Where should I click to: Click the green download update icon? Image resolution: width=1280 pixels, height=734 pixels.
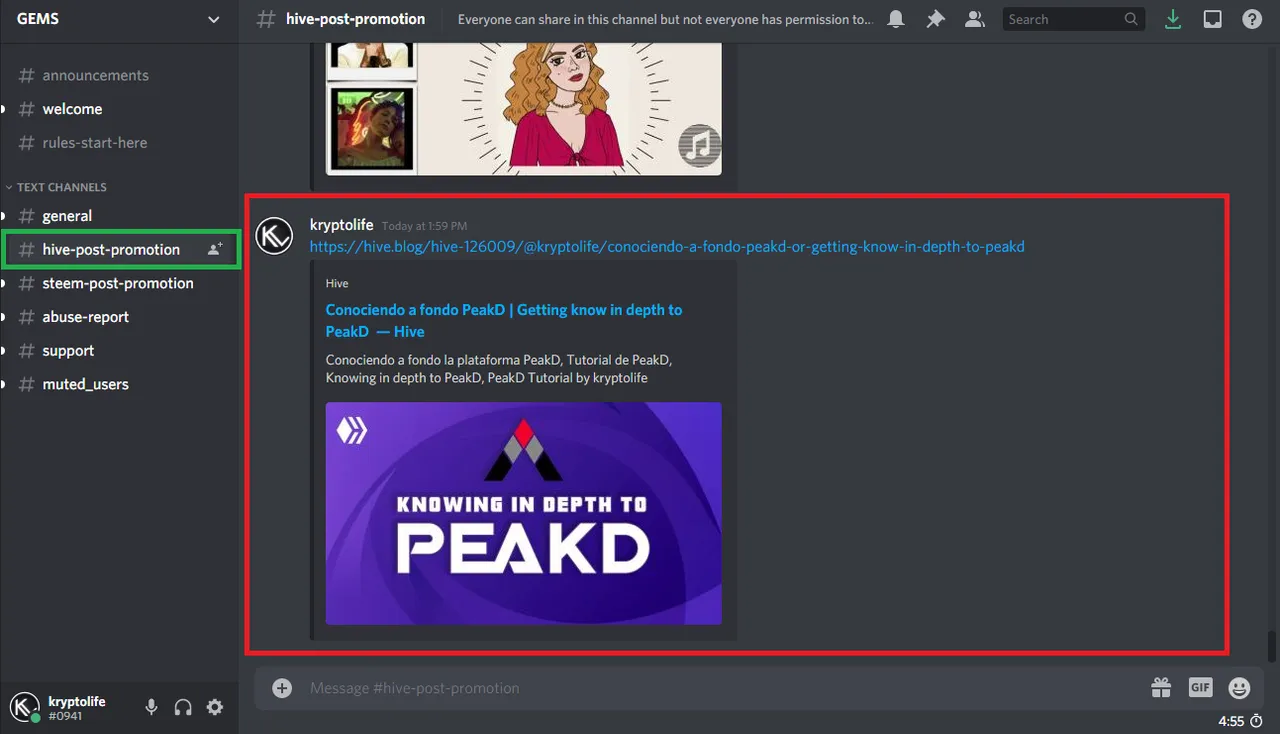click(x=1174, y=19)
